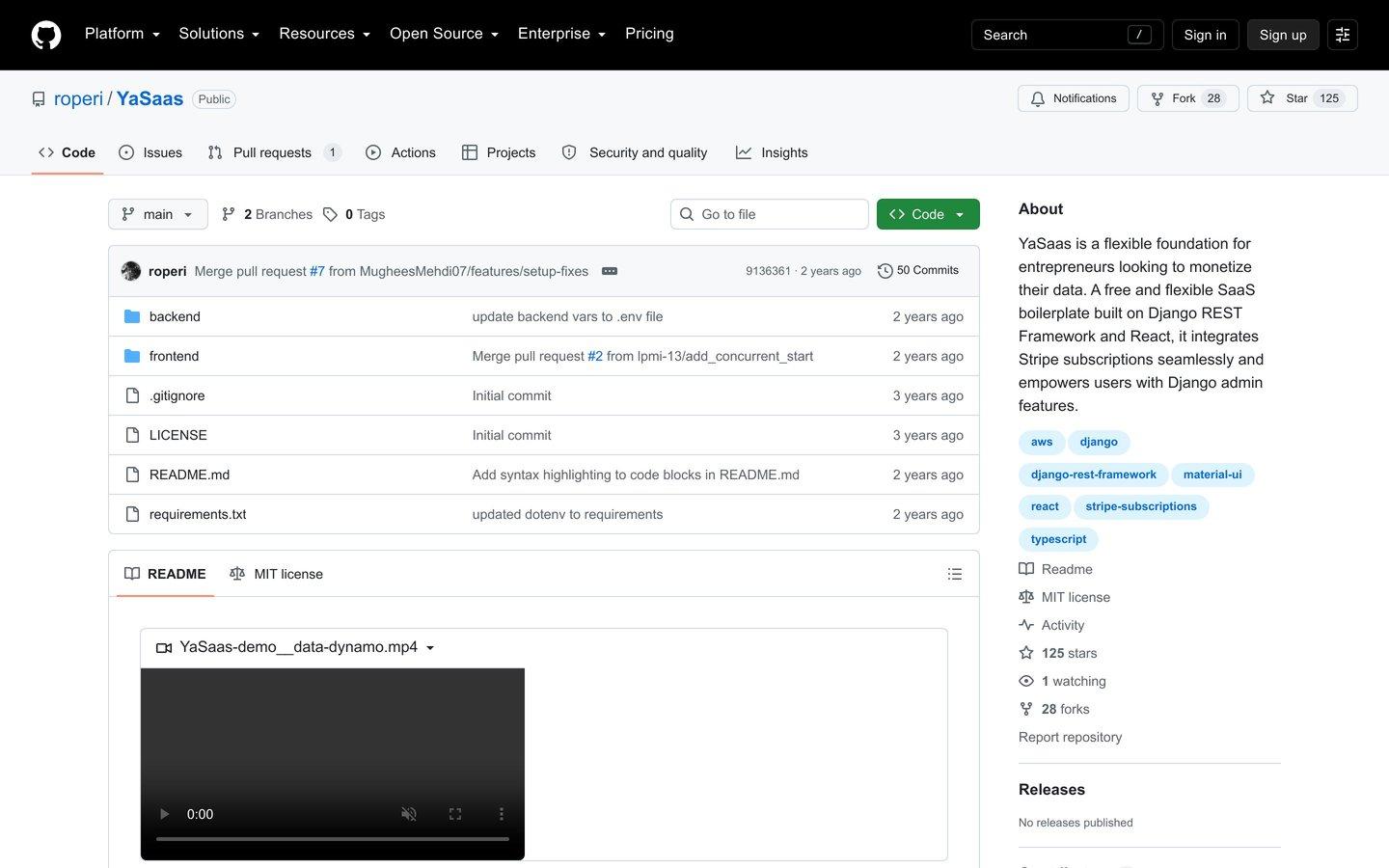Screen dimensions: 1389x868
Task: Click the repository icon beside roperi
Action: coord(39,99)
